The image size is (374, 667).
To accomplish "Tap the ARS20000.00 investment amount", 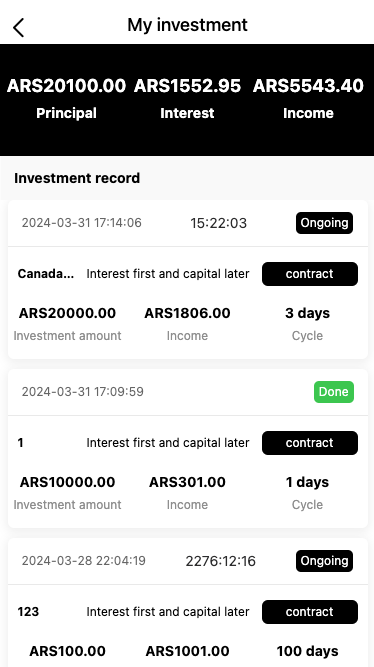I will (67, 313).
